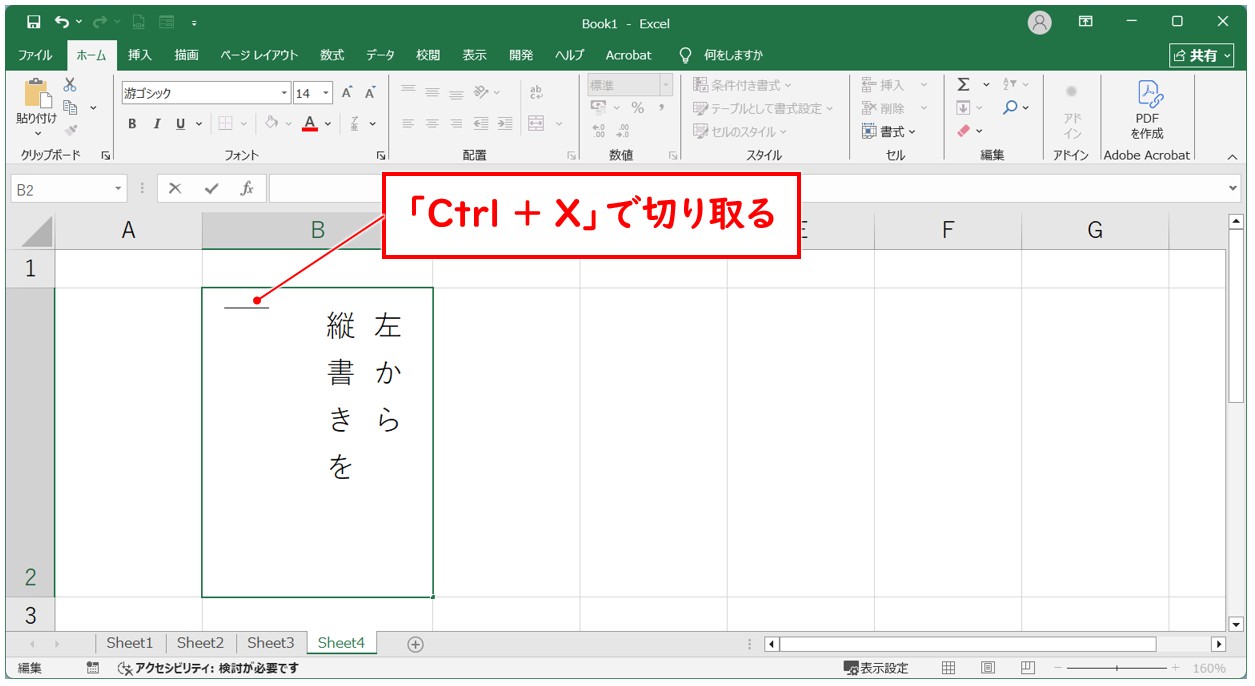The width and height of the screenshot is (1255, 686).
Task: Select the Sheet2 worksheet tab
Action: point(200,643)
